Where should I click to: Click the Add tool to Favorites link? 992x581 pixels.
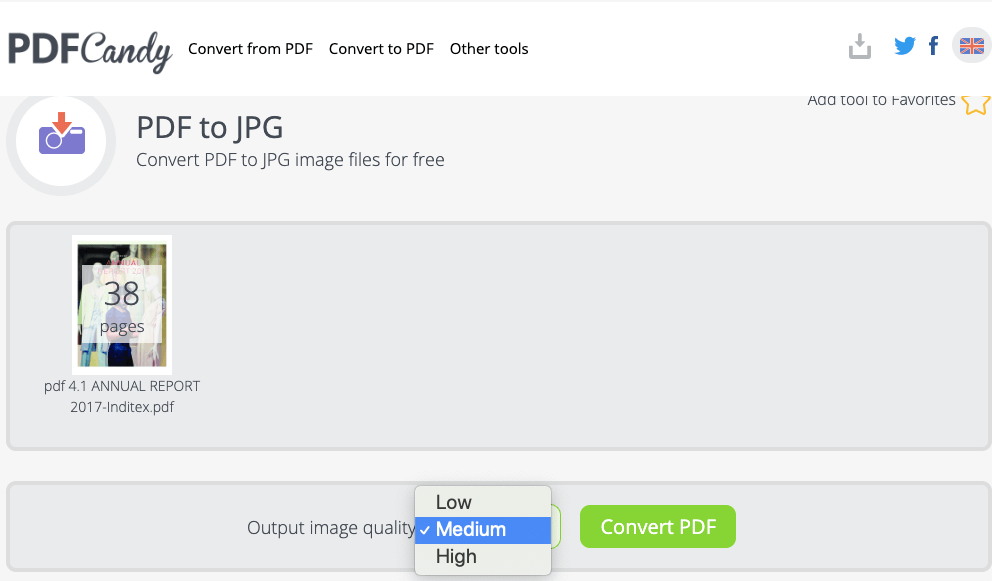(x=881, y=100)
